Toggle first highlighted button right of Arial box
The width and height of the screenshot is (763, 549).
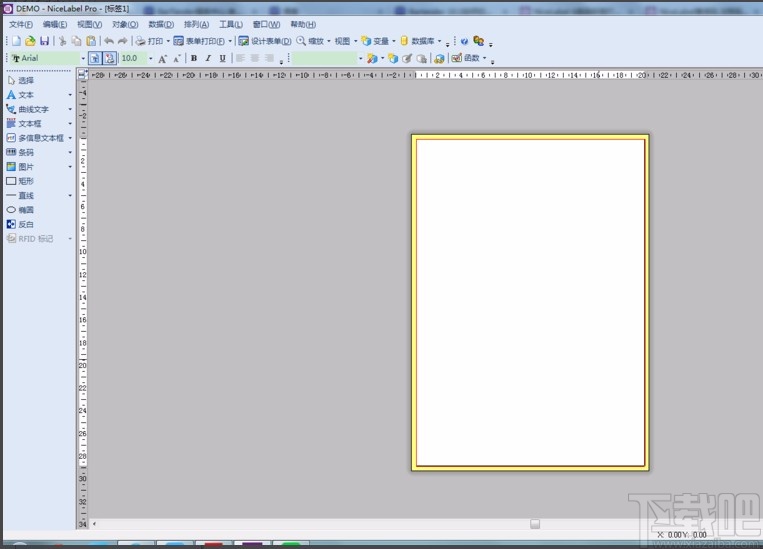click(x=95, y=58)
